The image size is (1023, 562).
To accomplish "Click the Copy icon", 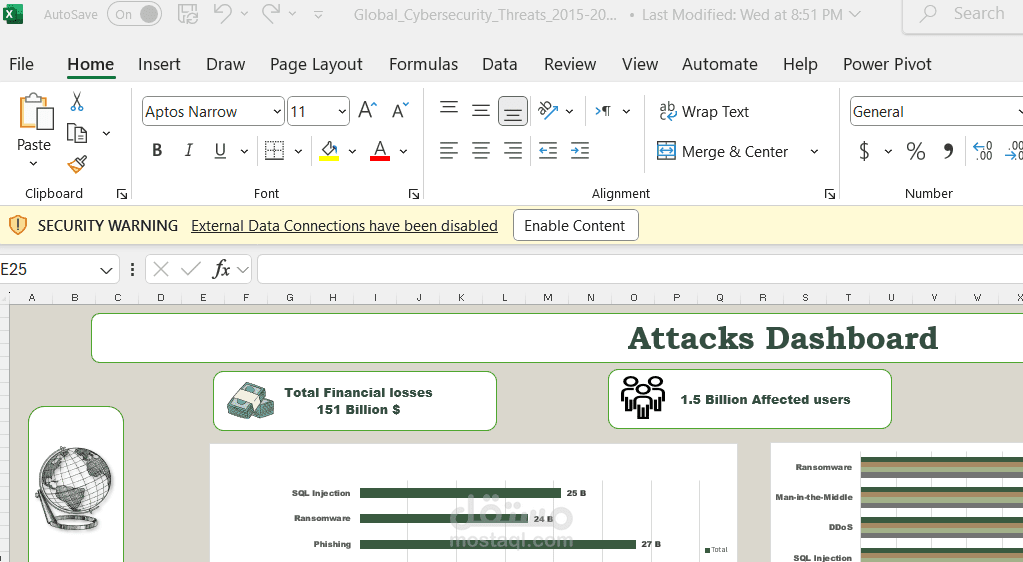I will pos(77,133).
